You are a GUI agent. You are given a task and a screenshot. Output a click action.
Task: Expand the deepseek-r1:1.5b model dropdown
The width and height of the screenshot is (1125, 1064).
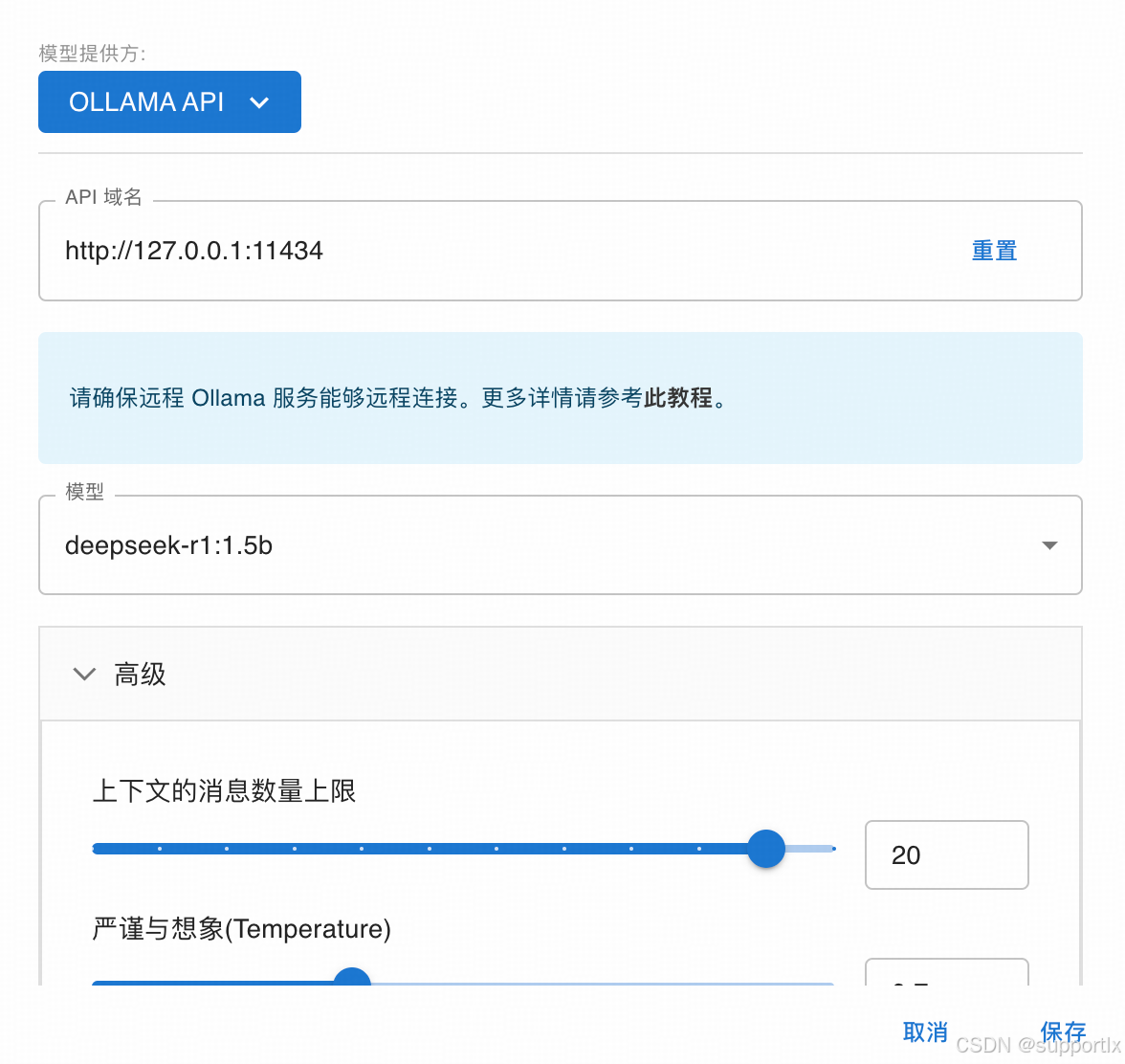pyautogui.click(x=561, y=545)
